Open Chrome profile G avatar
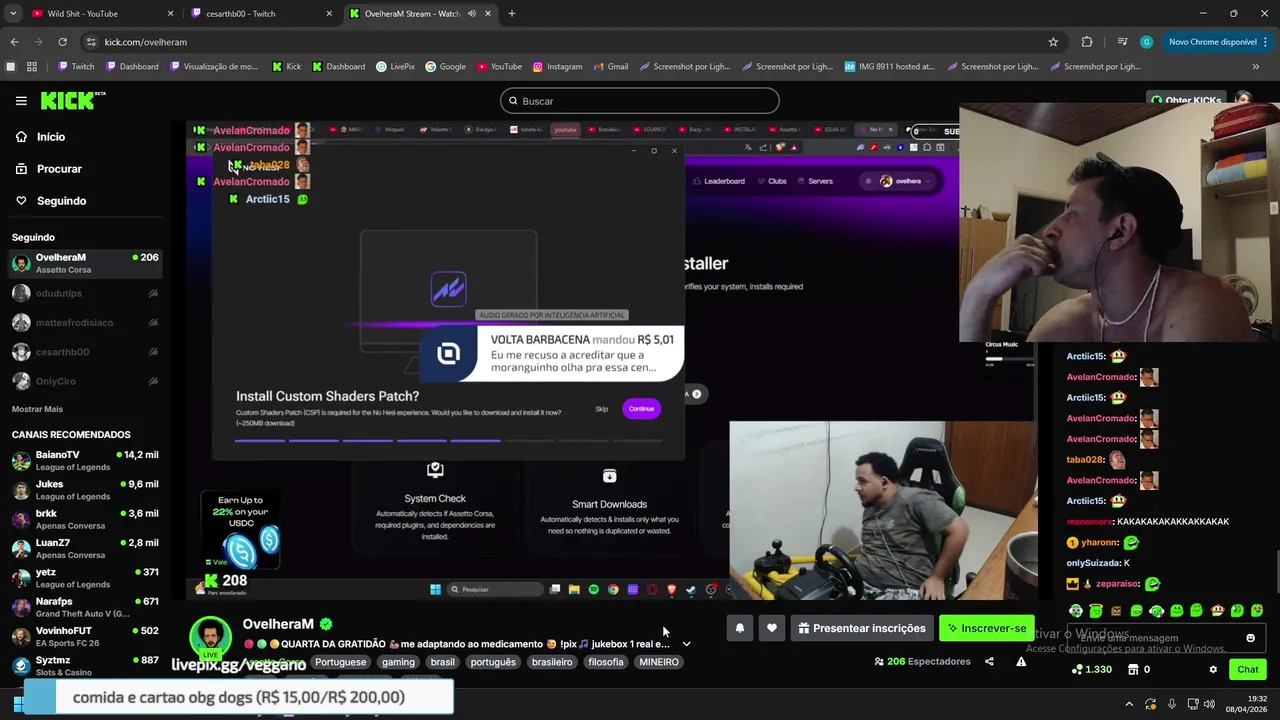 pyautogui.click(x=1146, y=42)
